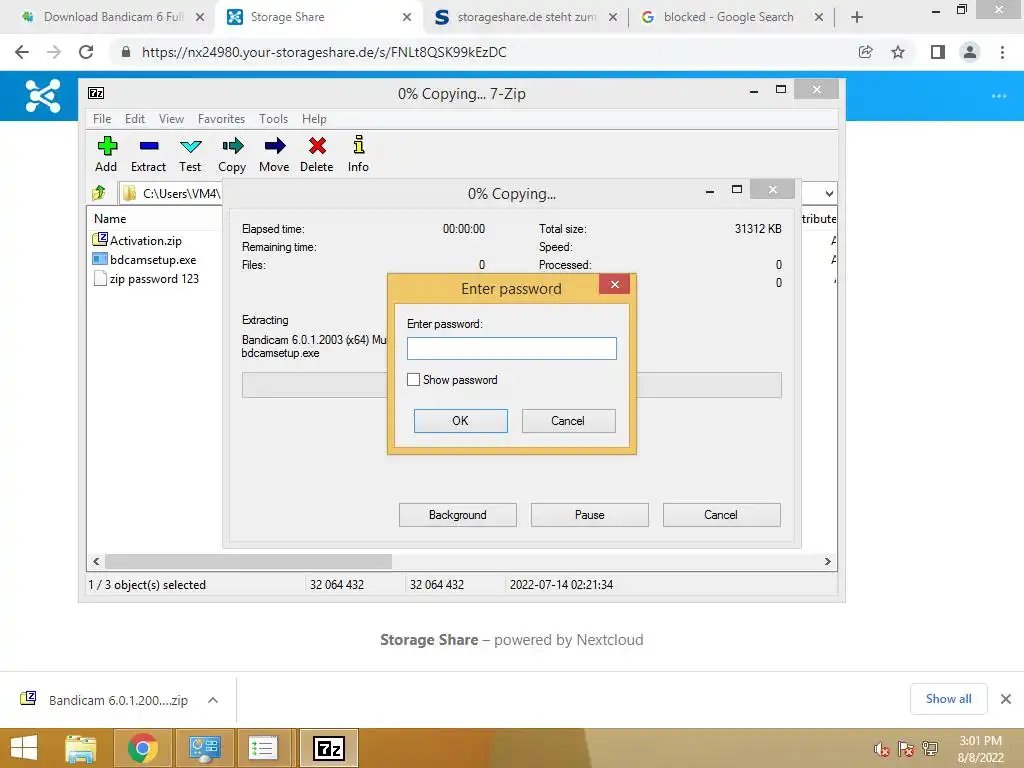Click the Action Center flag tray icon

[906, 749]
